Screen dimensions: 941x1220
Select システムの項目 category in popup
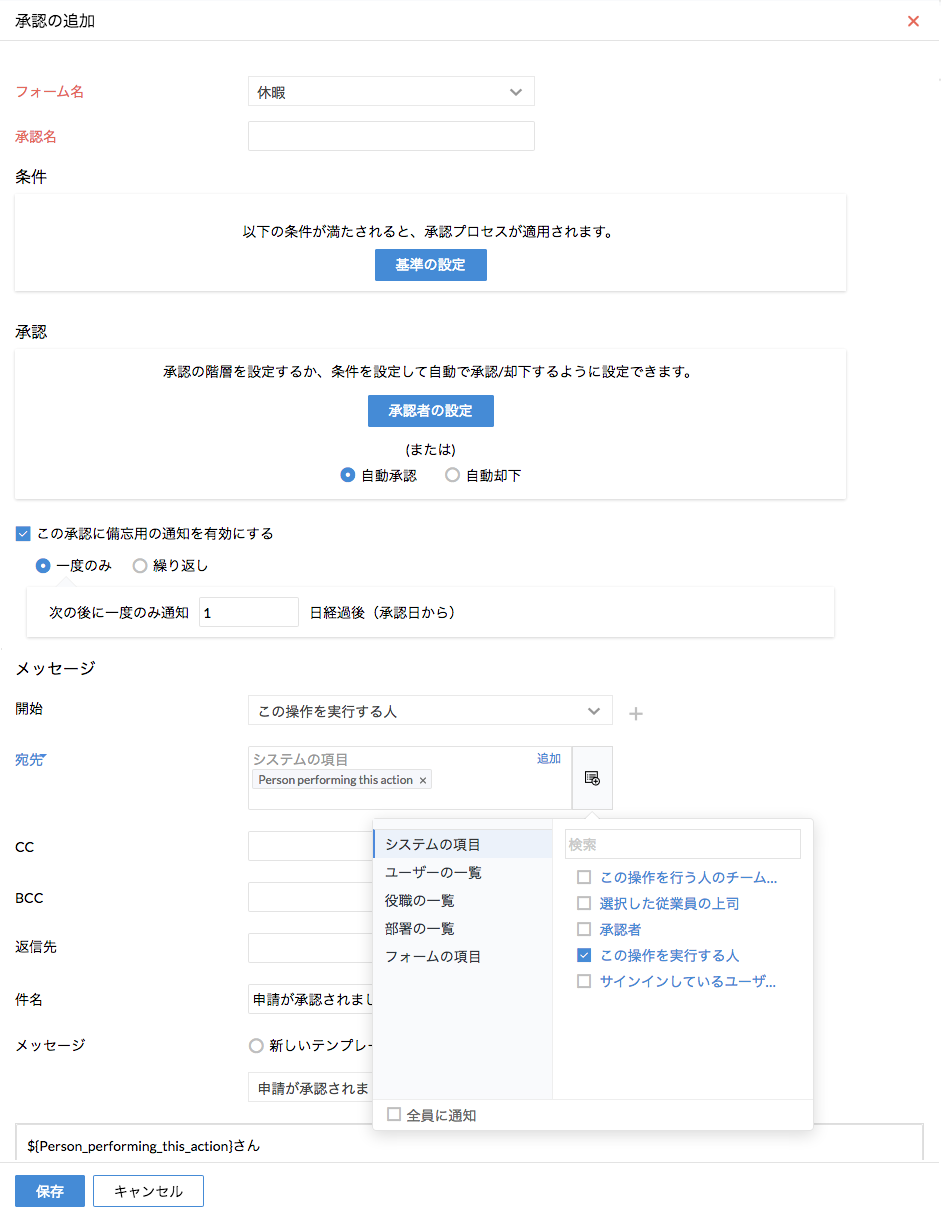[463, 845]
